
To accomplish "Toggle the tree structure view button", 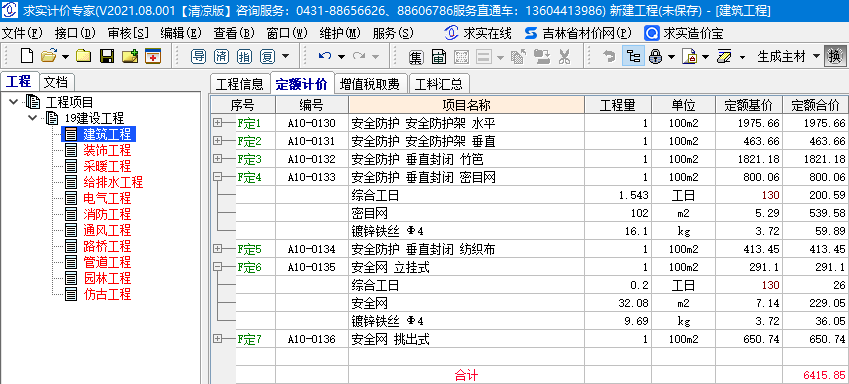I will (633, 56).
